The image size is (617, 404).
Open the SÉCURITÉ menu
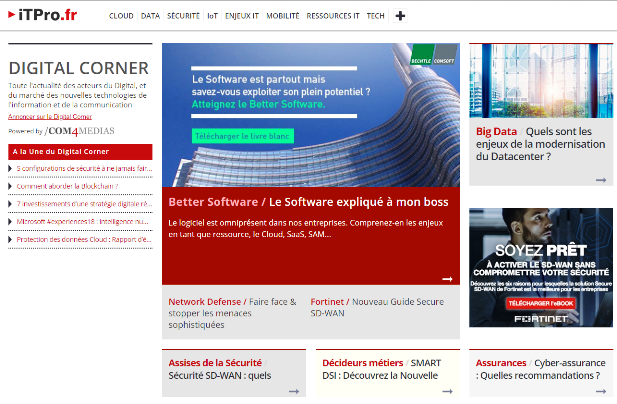183,16
